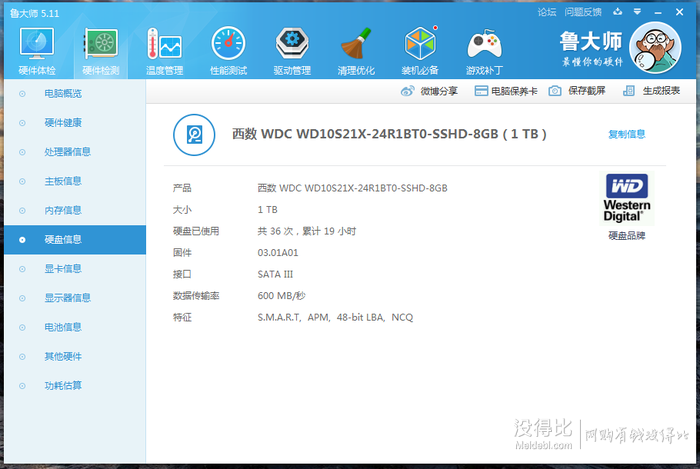The image size is (700, 469).
Task: Click the 电脑保养卡 card icon
Action: [x=481, y=91]
